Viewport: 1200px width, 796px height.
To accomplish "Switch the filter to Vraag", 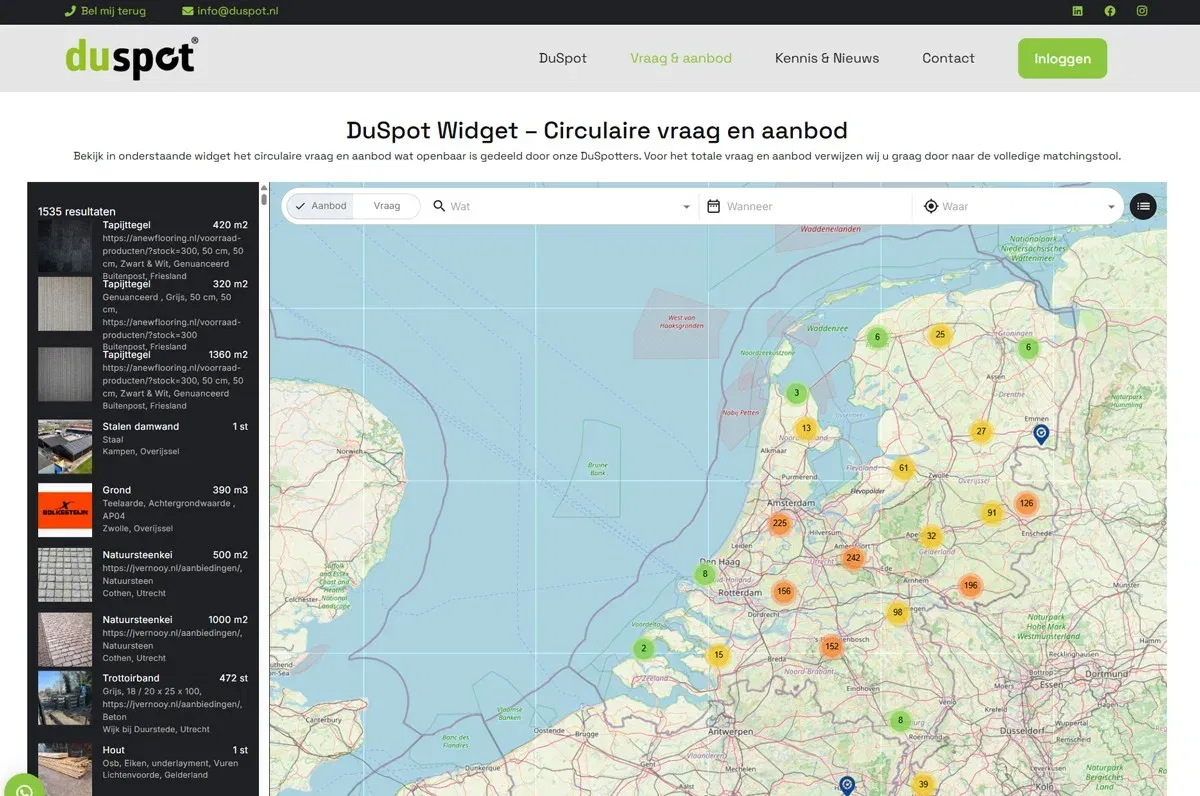I will point(387,205).
